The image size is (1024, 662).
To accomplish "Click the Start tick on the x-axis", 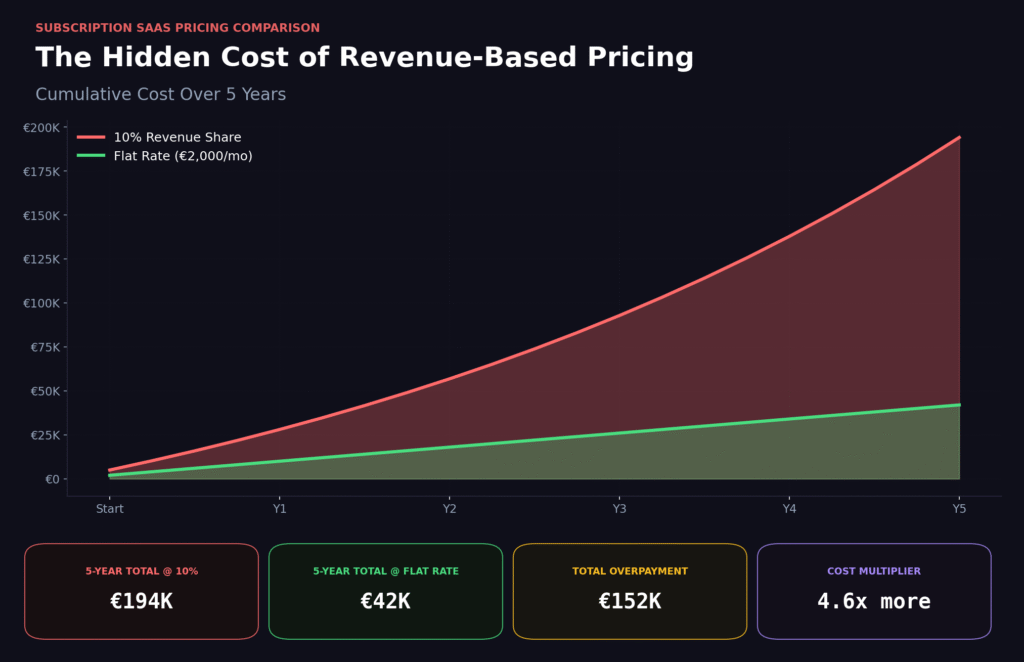I will click(110, 509).
